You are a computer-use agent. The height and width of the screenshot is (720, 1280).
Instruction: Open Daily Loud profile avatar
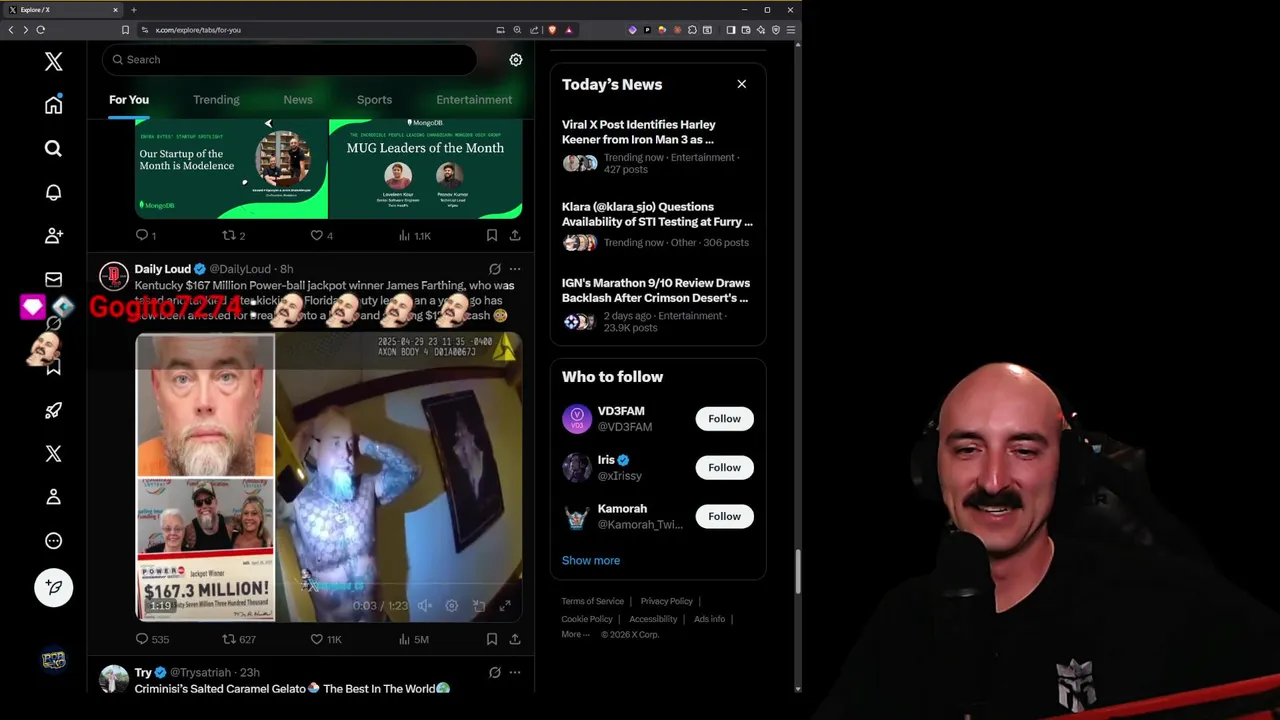point(114,275)
